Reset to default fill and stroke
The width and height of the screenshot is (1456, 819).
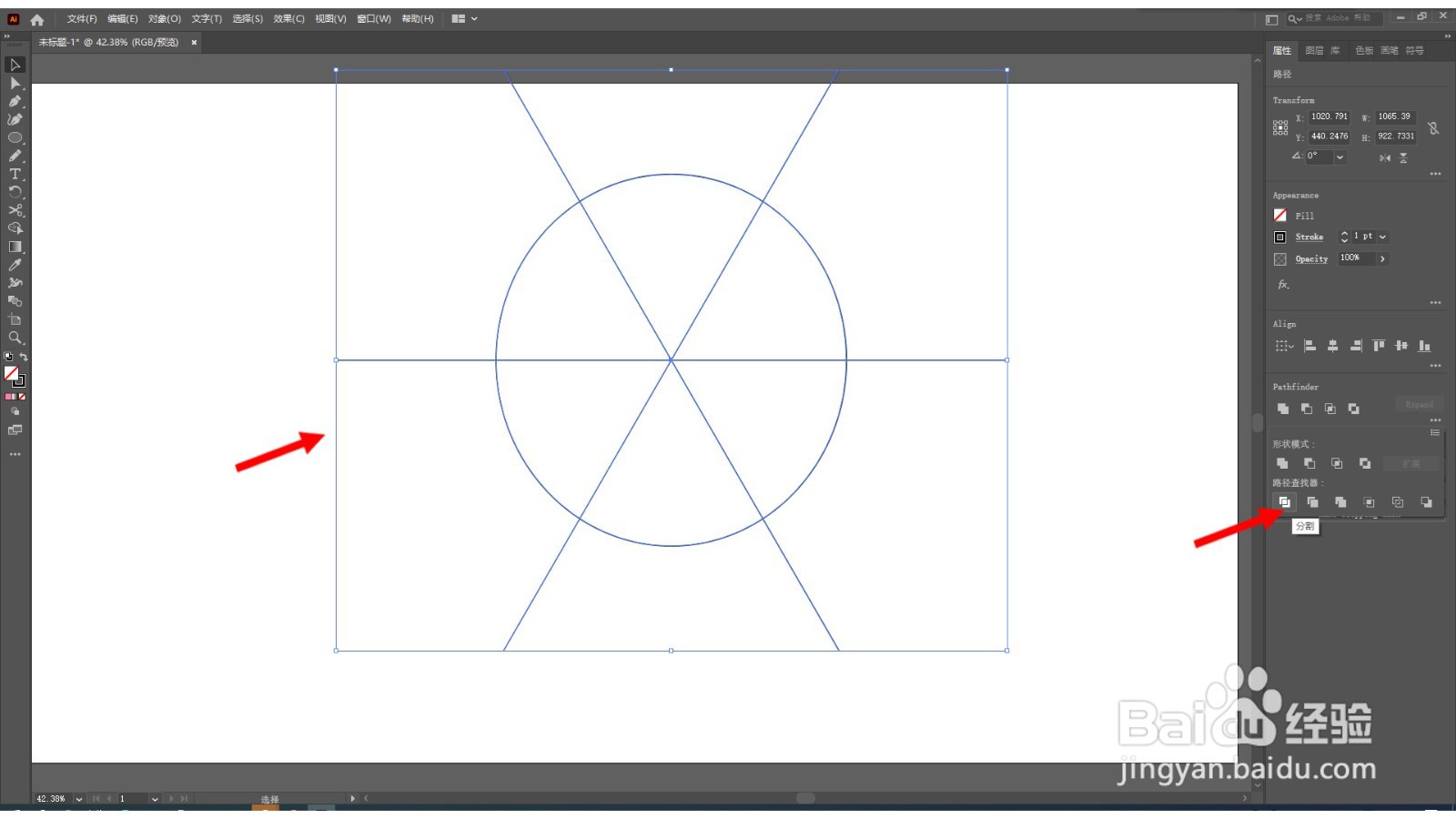tap(8, 357)
